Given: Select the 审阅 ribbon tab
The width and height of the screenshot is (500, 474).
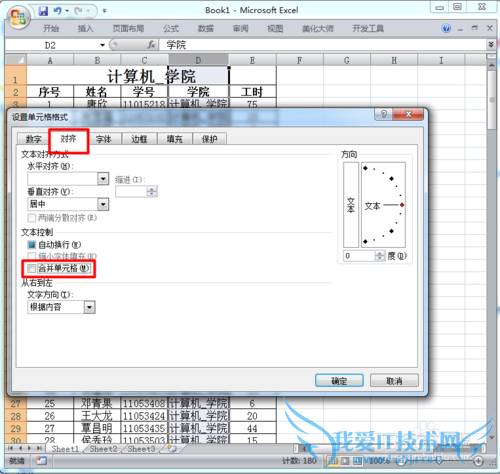Looking at the screenshot, I should point(241,29).
